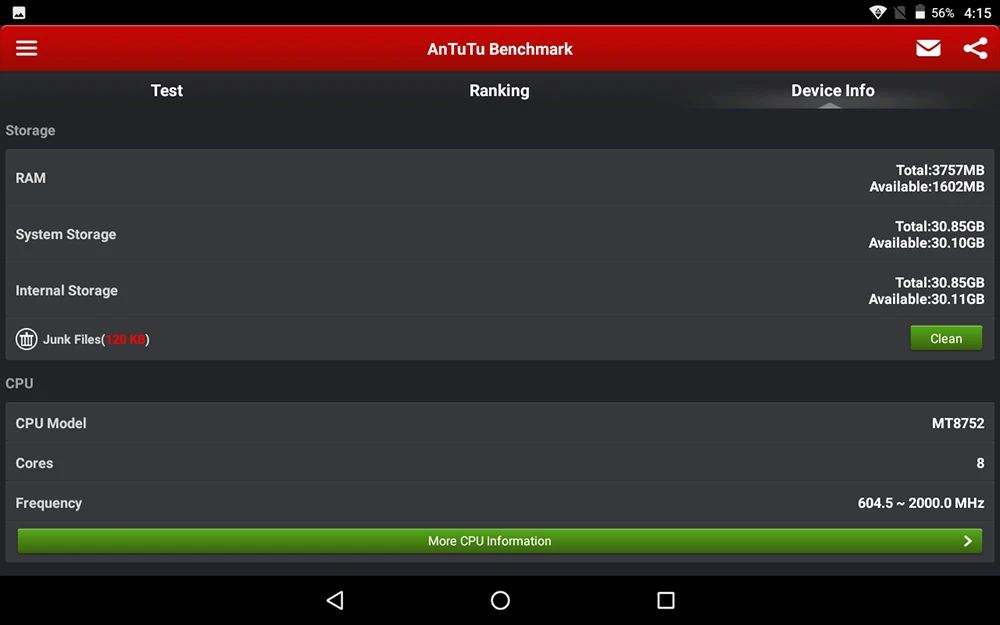This screenshot has width=1000, height=625.
Task: Switch to the Test tab
Action: pos(166,91)
